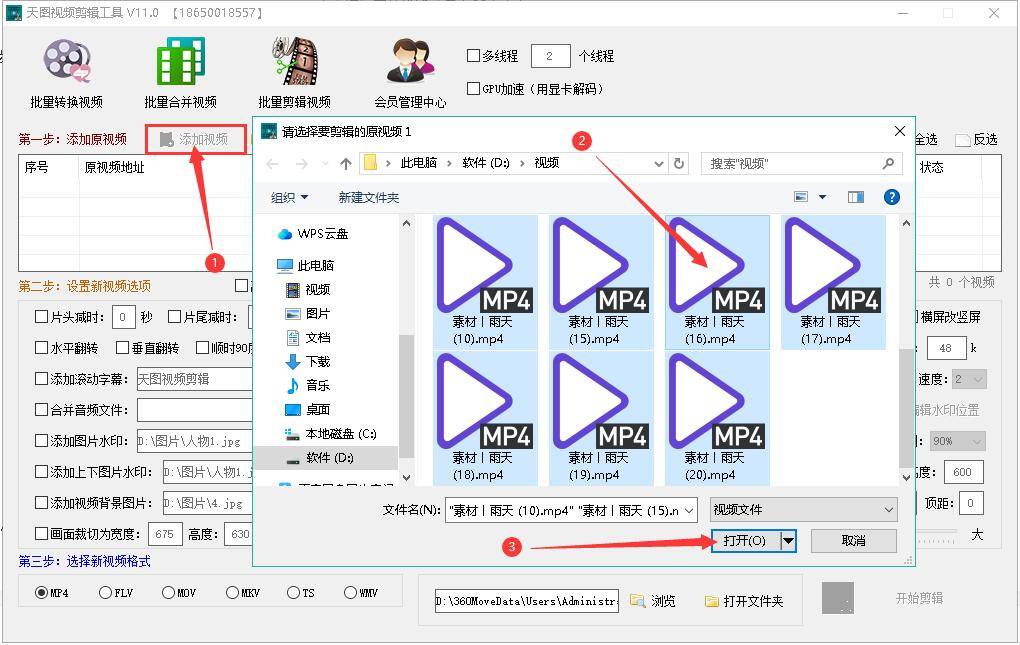Enable 垂直翻转 checkbox
The image size is (1020, 645).
[x=122, y=348]
